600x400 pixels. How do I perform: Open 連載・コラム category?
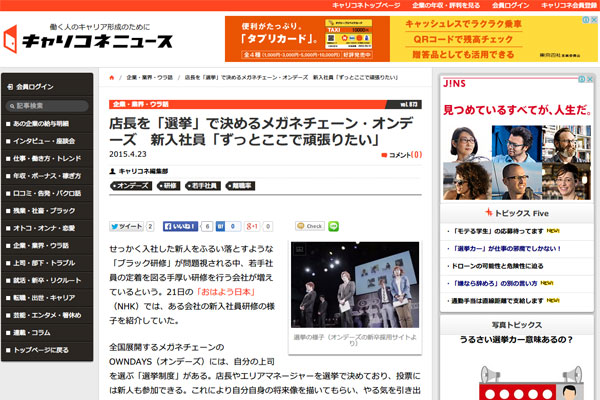click(47, 333)
